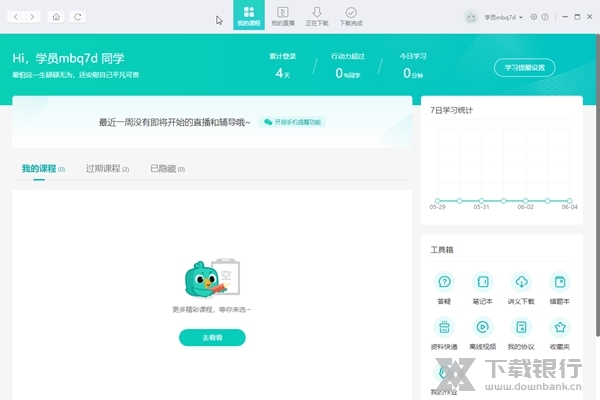
Task: Click the empty-course bird mascot image
Action: (212, 278)
